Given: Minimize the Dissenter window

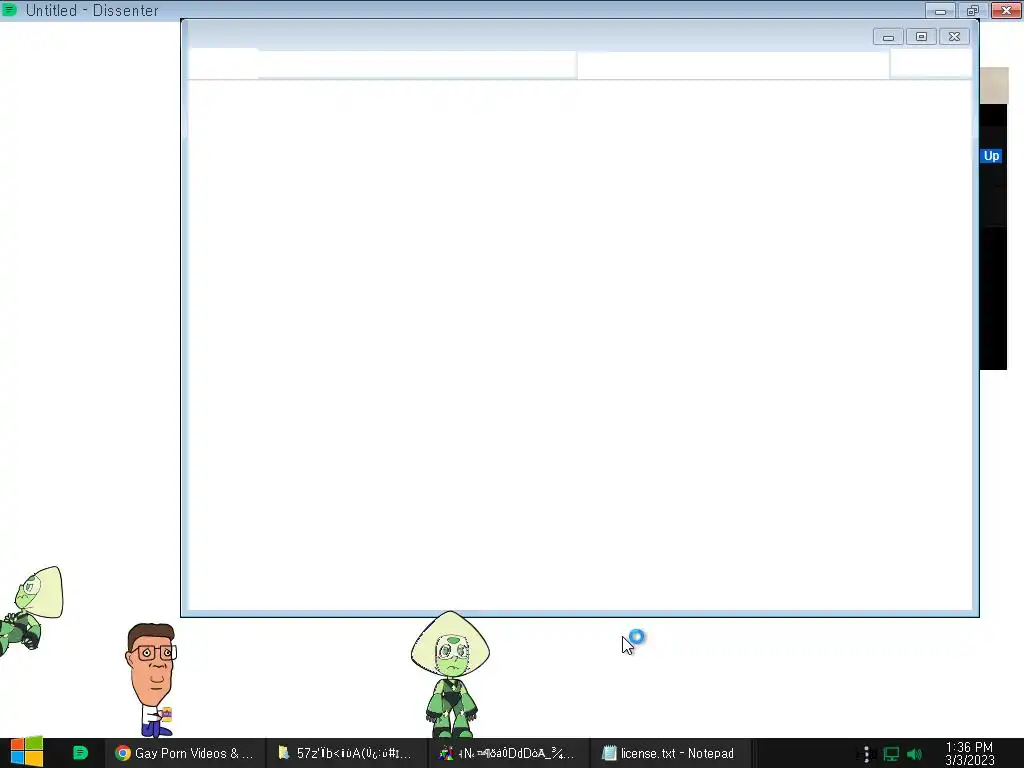Looking at the screenshot, I should (x=940, y=10).
